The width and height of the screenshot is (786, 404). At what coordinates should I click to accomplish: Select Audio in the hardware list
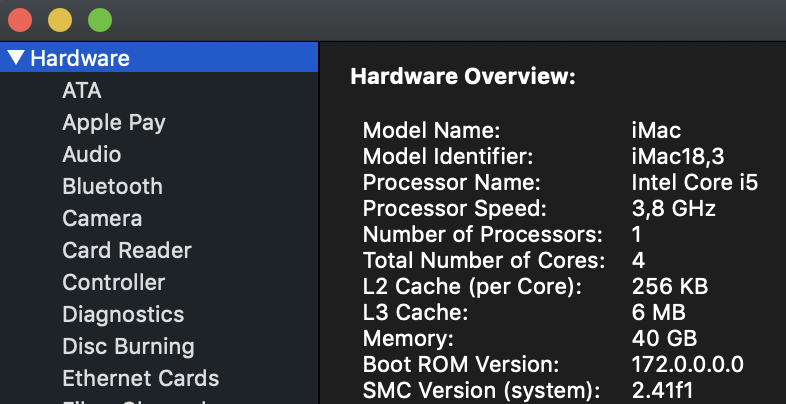coord(91,154)
